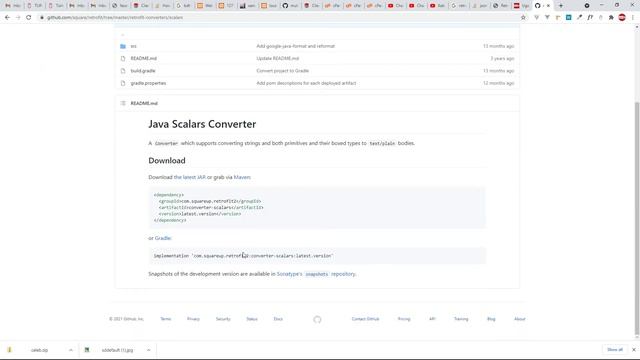Viewport: 640px width, 360px height.
Task: Click the GitHub logo in footer
Action: pos(317,319)
